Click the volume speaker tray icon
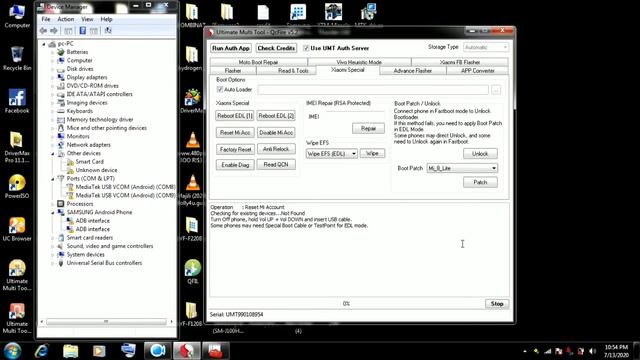Screen dimensions: 640x360 coord(592,351)
